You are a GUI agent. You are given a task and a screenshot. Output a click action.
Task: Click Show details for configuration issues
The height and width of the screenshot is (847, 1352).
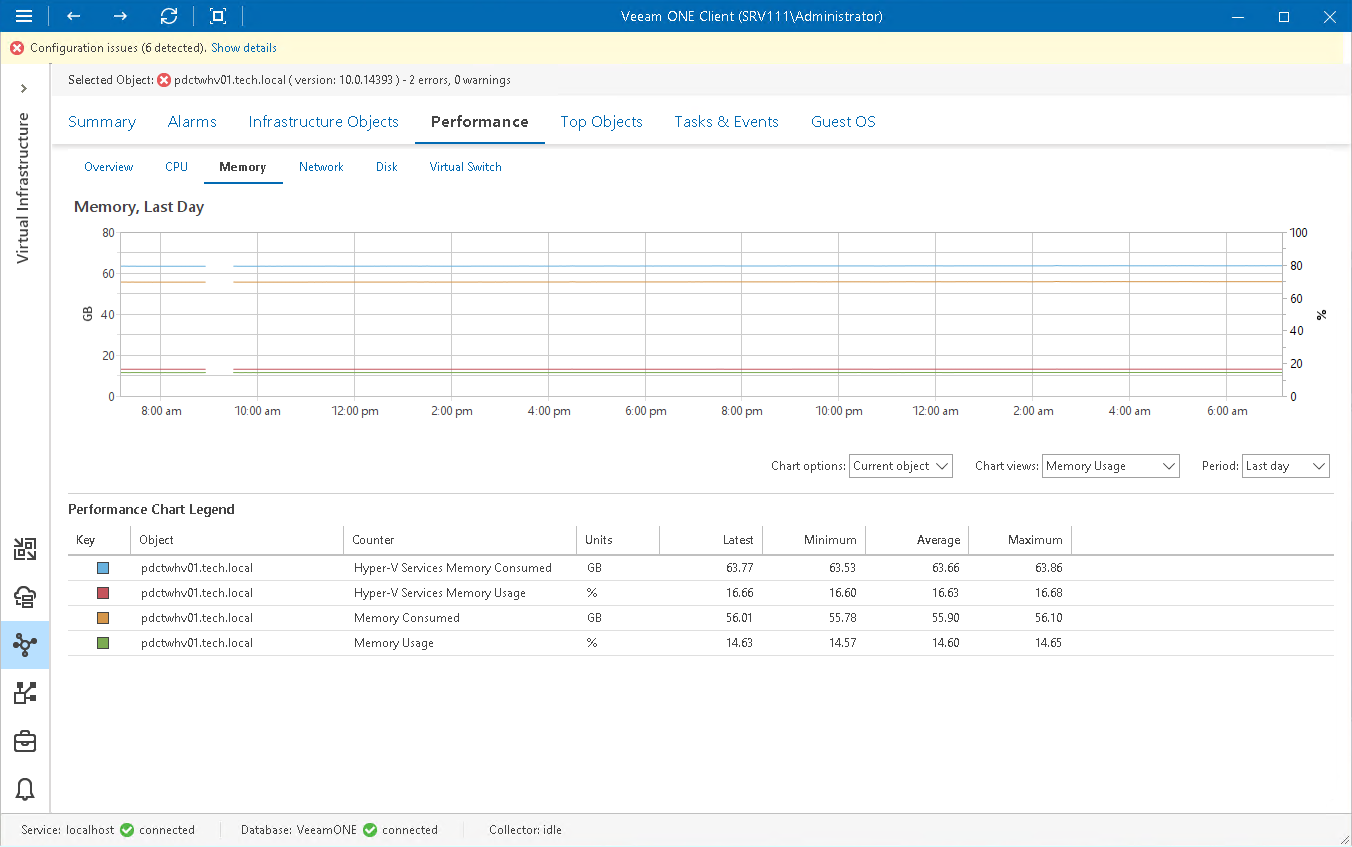(243, 47)
